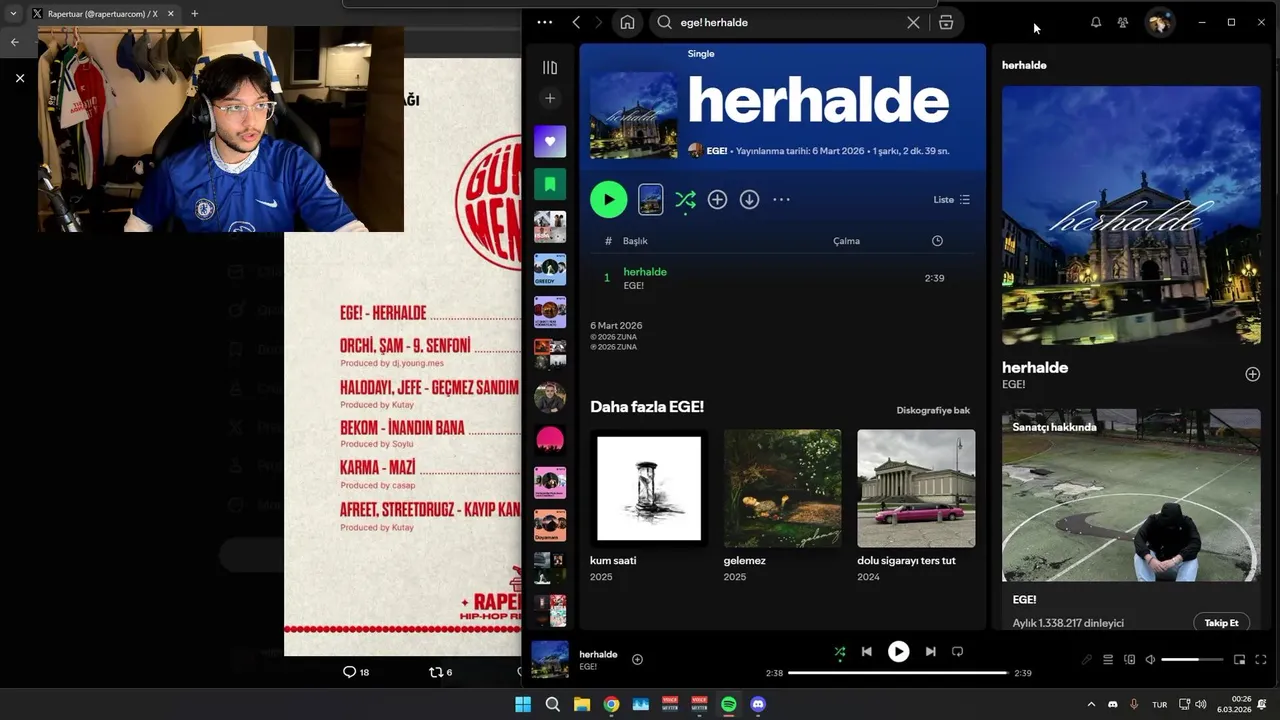
Task: Click the duration clock column header
Action: [x=937, y=241]
